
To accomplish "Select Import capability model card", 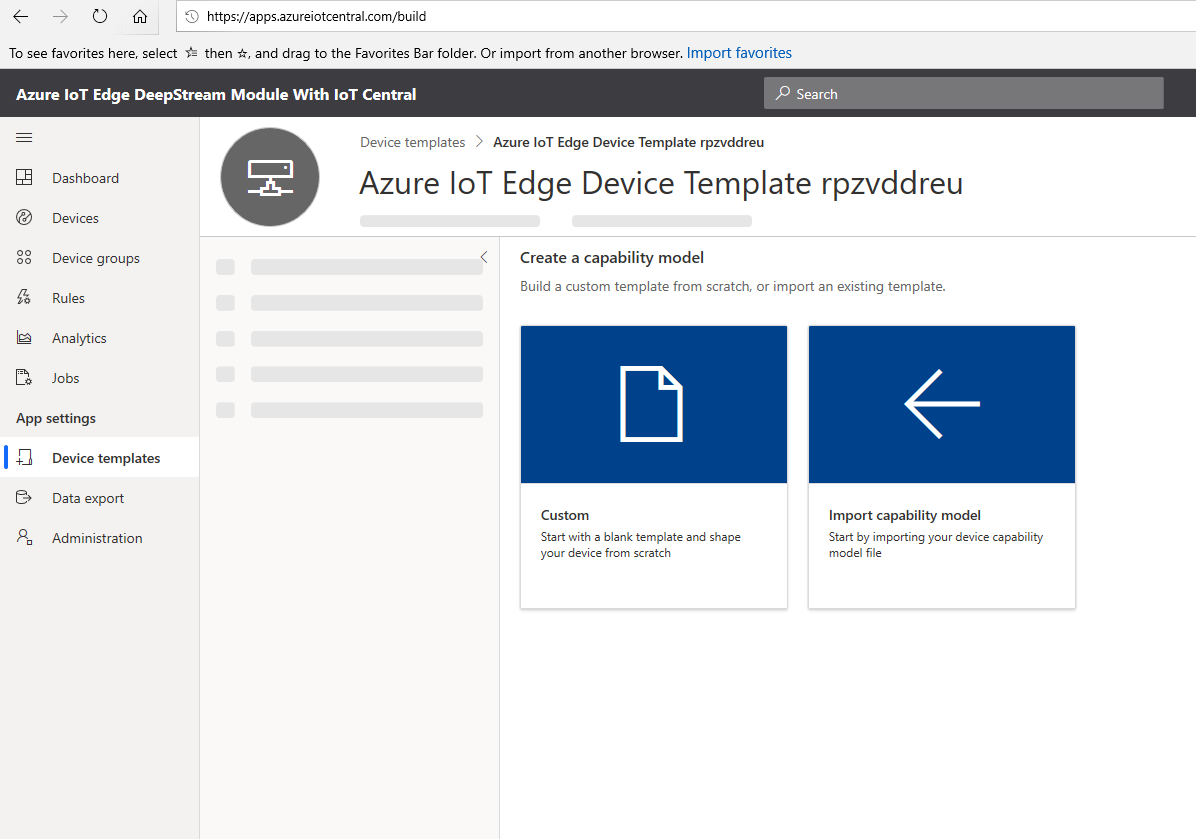I will (x=942, y=467).
